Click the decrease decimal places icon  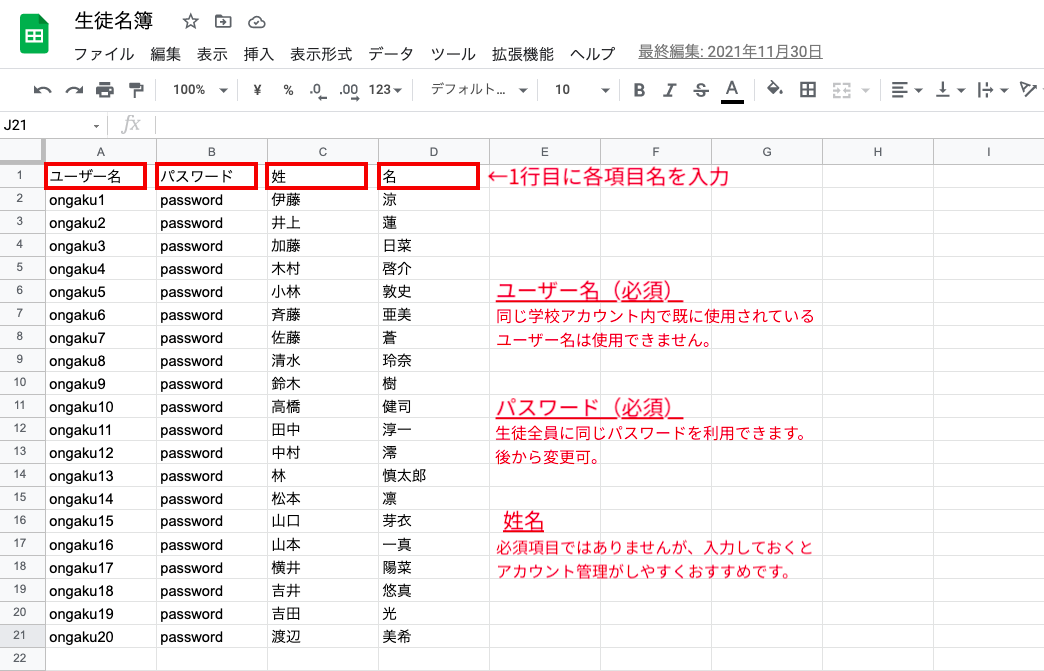tap(321, 89)
